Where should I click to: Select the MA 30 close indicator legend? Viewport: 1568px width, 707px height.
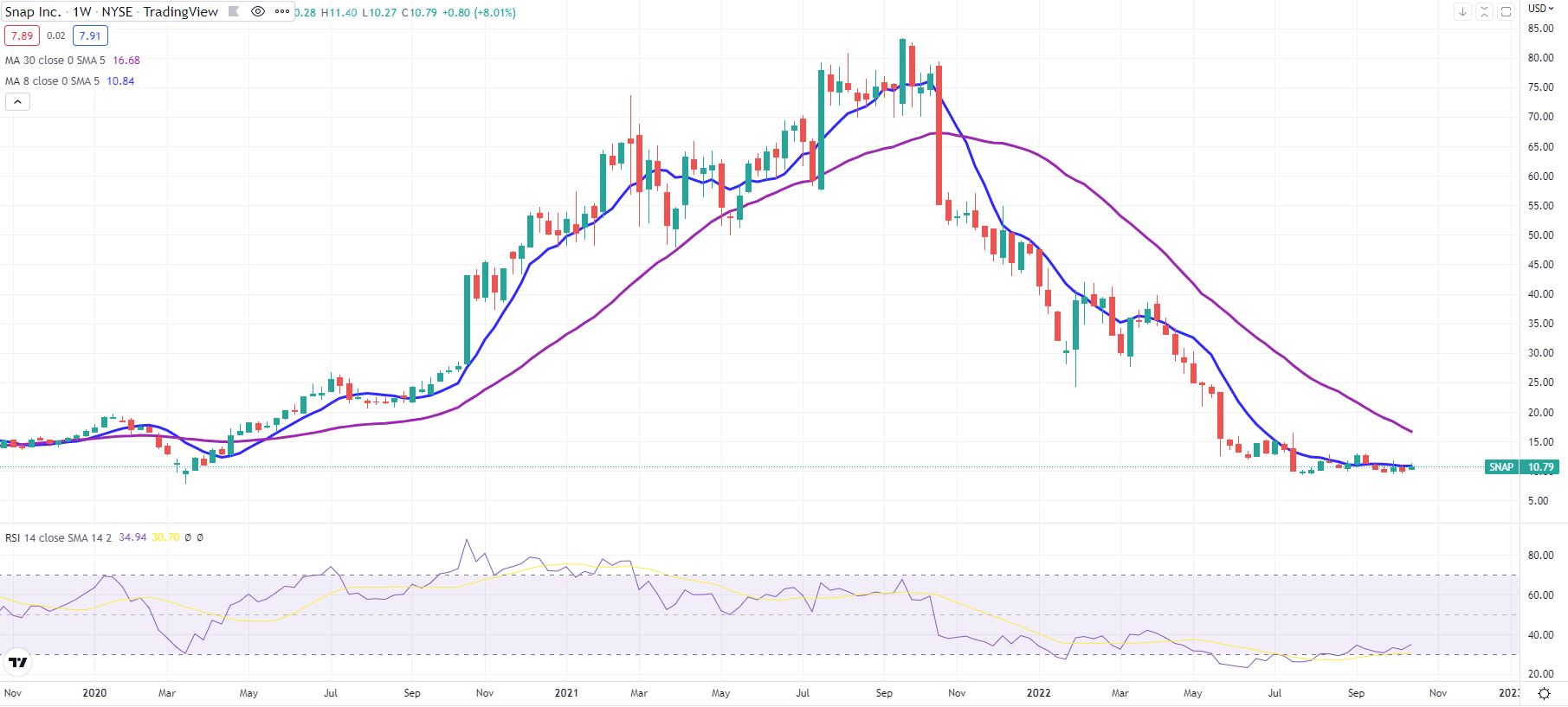tap(55, 61)
